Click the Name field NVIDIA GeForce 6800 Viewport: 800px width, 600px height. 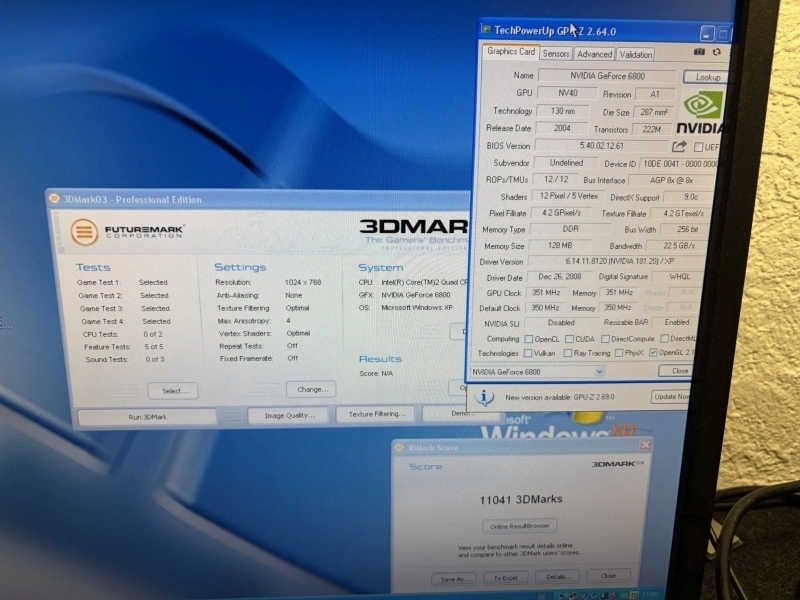point(607,76)
